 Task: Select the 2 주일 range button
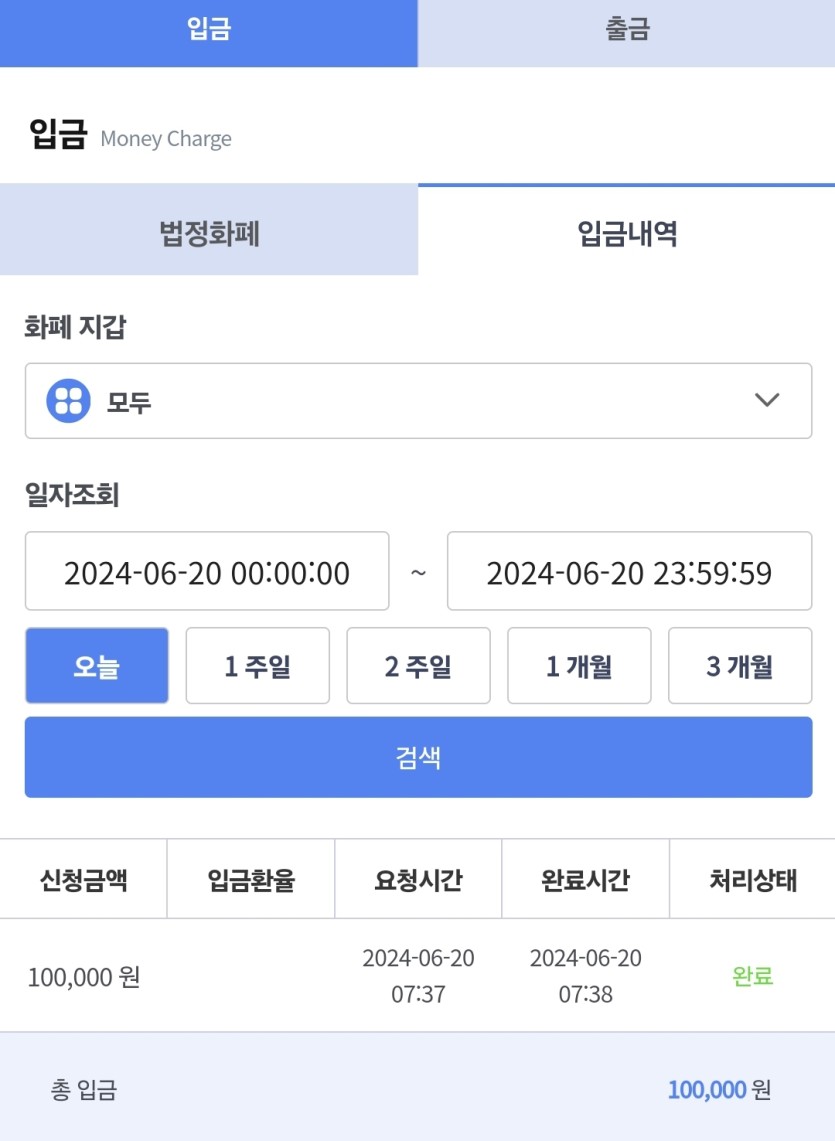419,666
